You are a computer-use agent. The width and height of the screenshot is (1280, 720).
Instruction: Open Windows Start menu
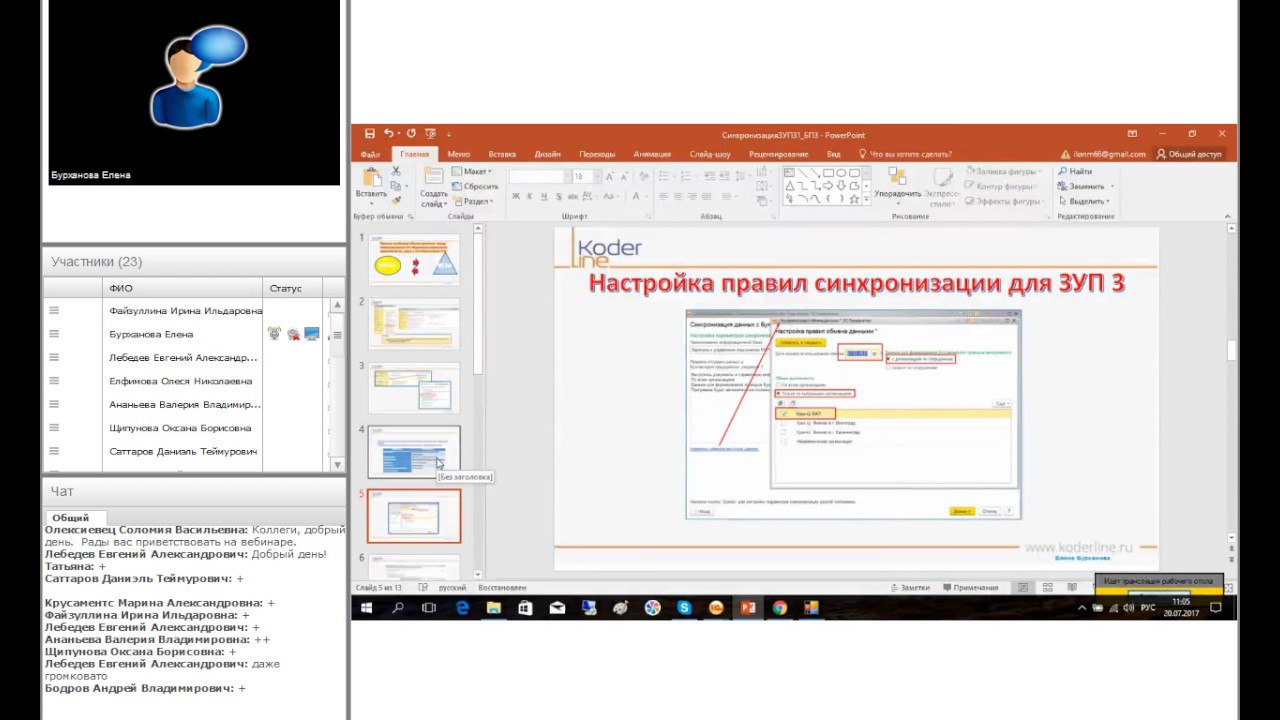pyautogui.click(x=366, y=608)
